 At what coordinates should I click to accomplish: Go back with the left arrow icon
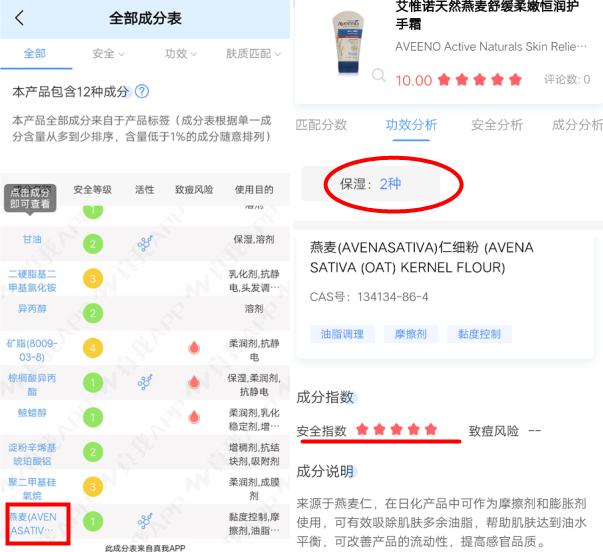coord(19,18)
